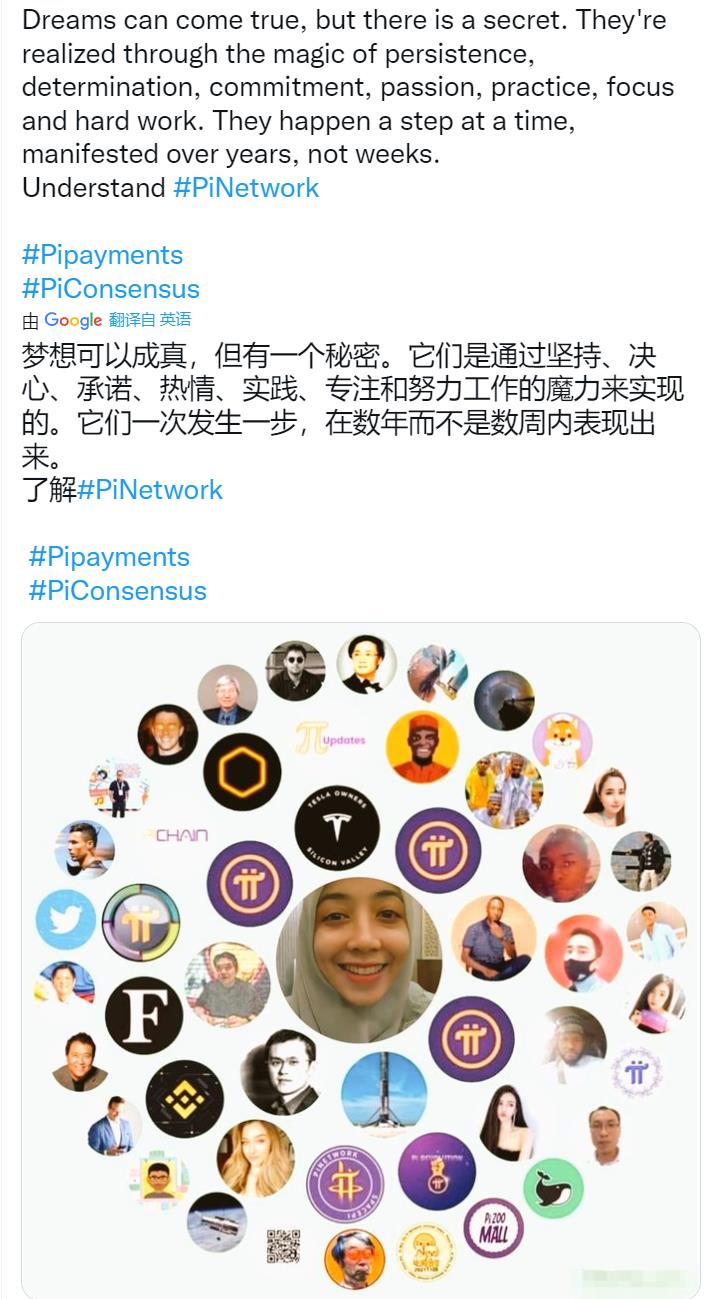Click the QR code in the collage
Viewport: 712px width, 1299px height.
point(283,1246)
